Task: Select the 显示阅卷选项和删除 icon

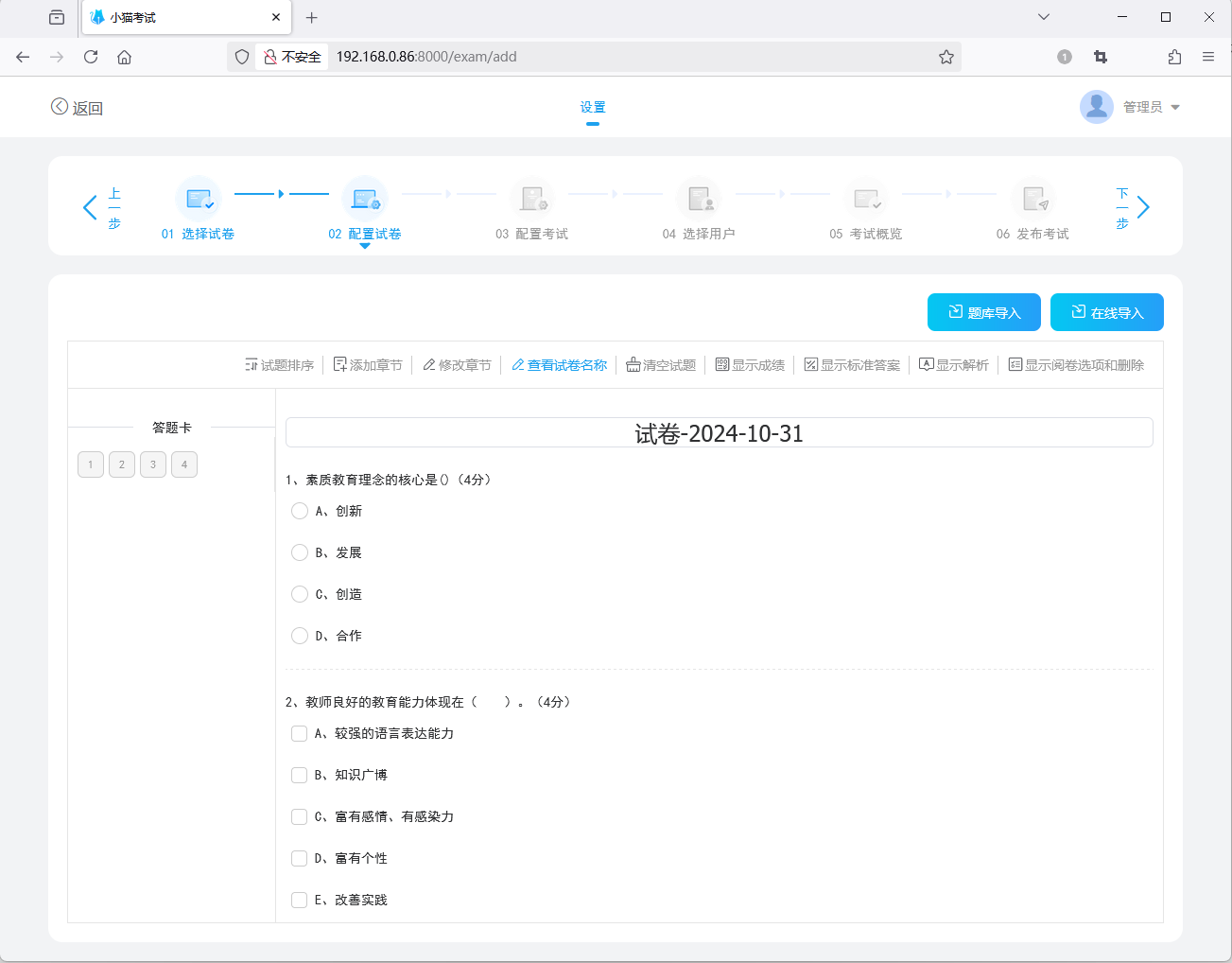Action: [1015, 364]
